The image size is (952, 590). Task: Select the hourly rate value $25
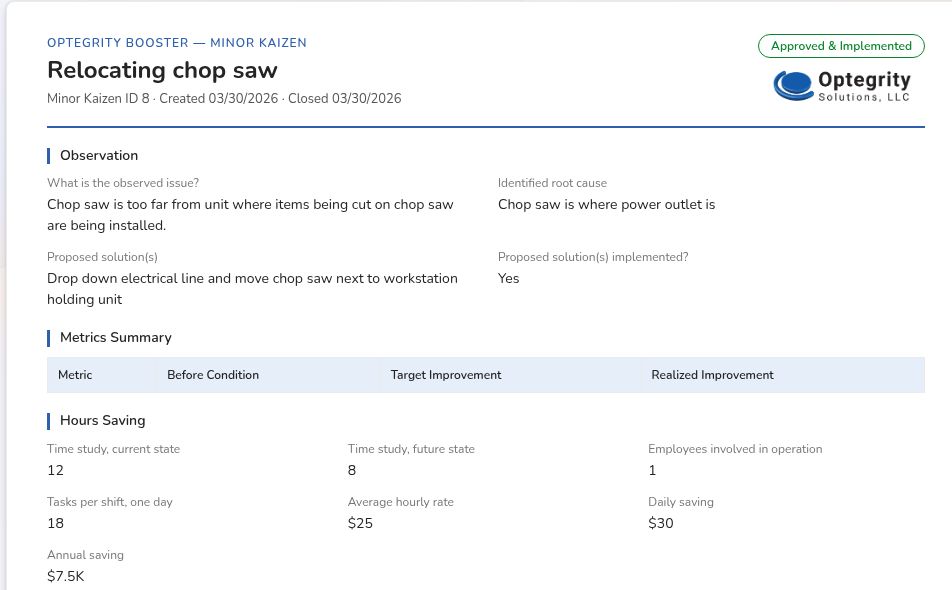pyautogui.click(x=360, y=523)
